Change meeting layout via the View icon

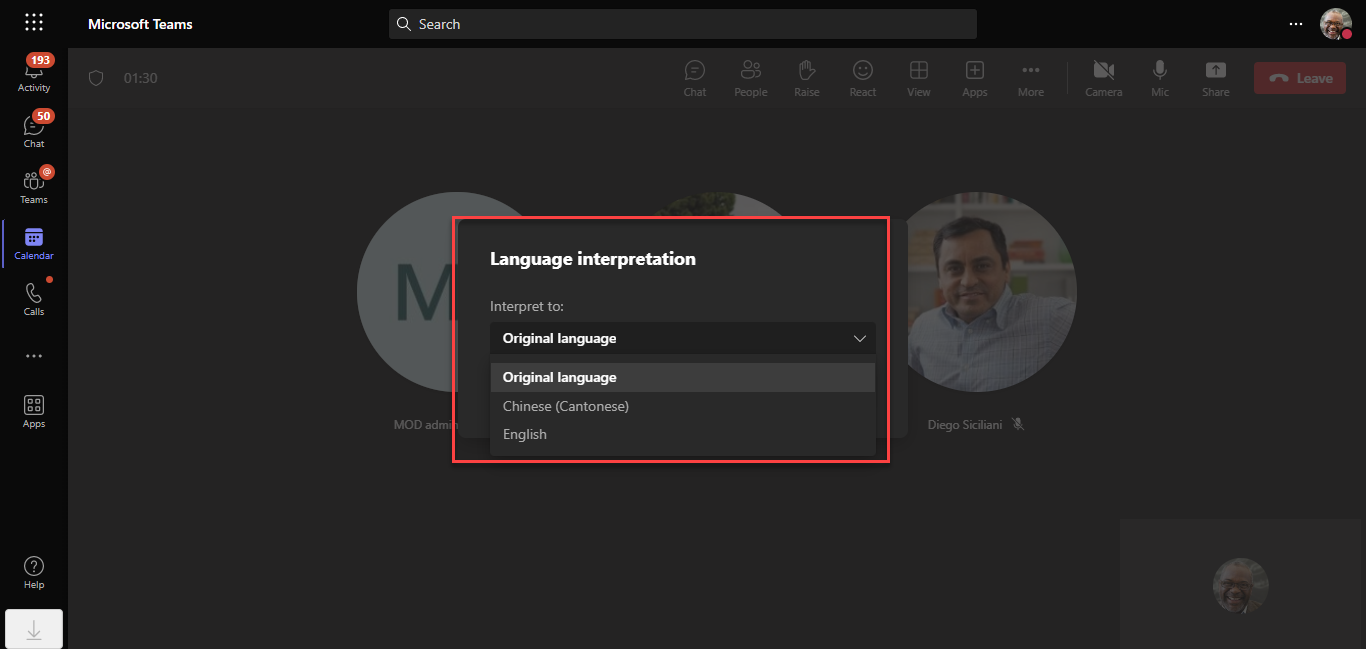click(918, 77)
